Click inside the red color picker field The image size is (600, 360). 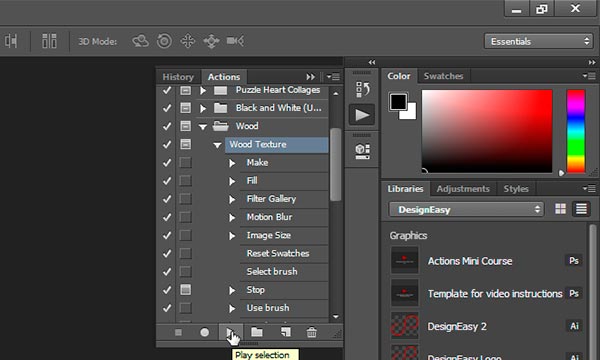pos(487,131)
